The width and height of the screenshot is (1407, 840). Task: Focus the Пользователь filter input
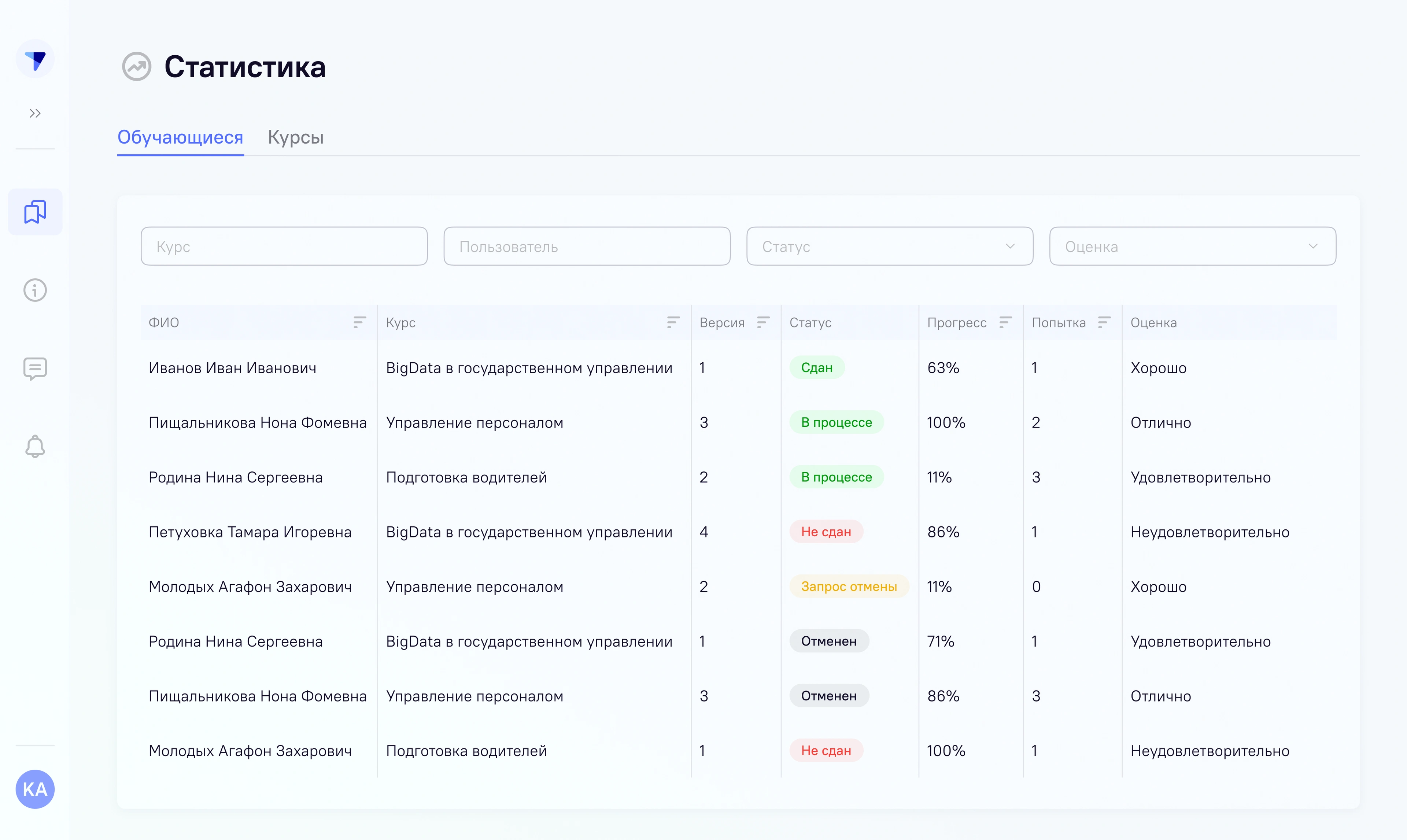(586, 246)
